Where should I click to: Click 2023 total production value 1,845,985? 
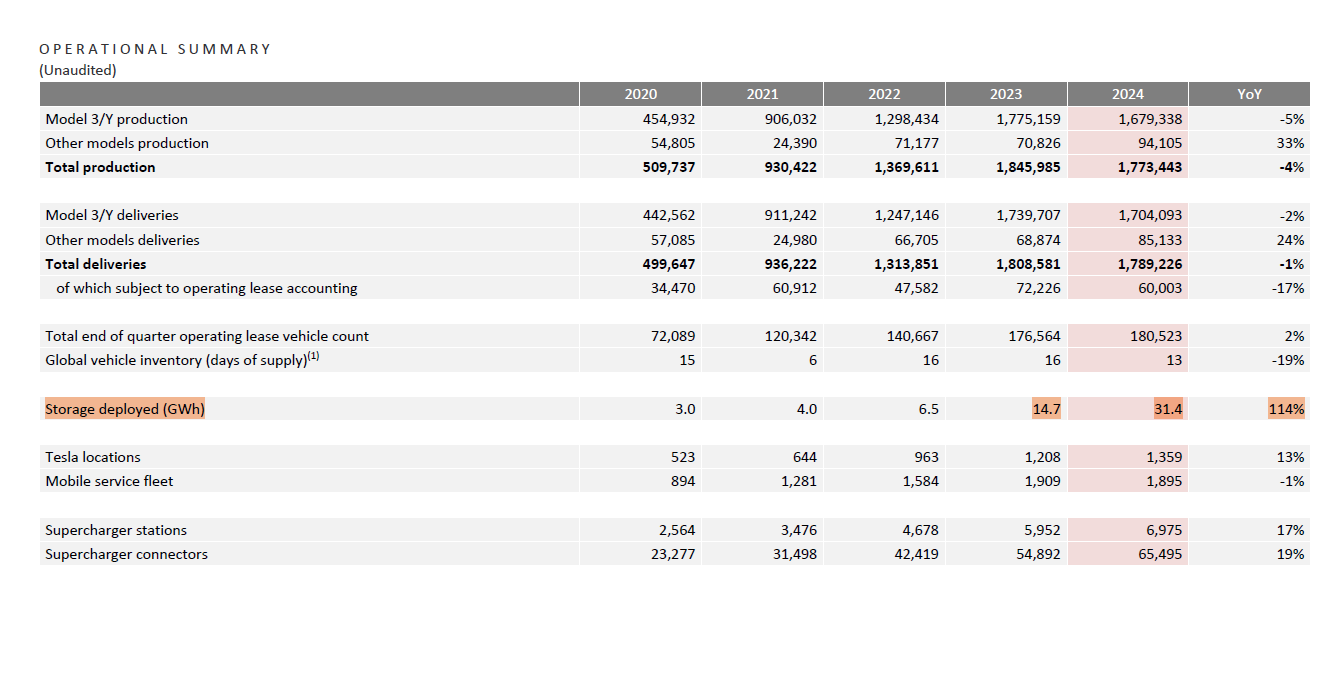1028,167
